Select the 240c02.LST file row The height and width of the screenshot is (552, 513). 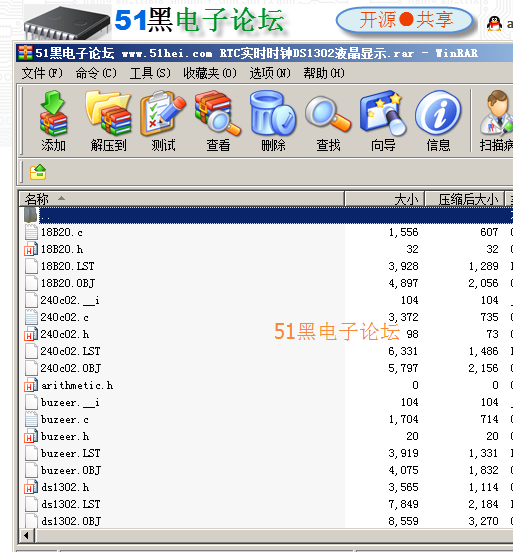(267, 351)
